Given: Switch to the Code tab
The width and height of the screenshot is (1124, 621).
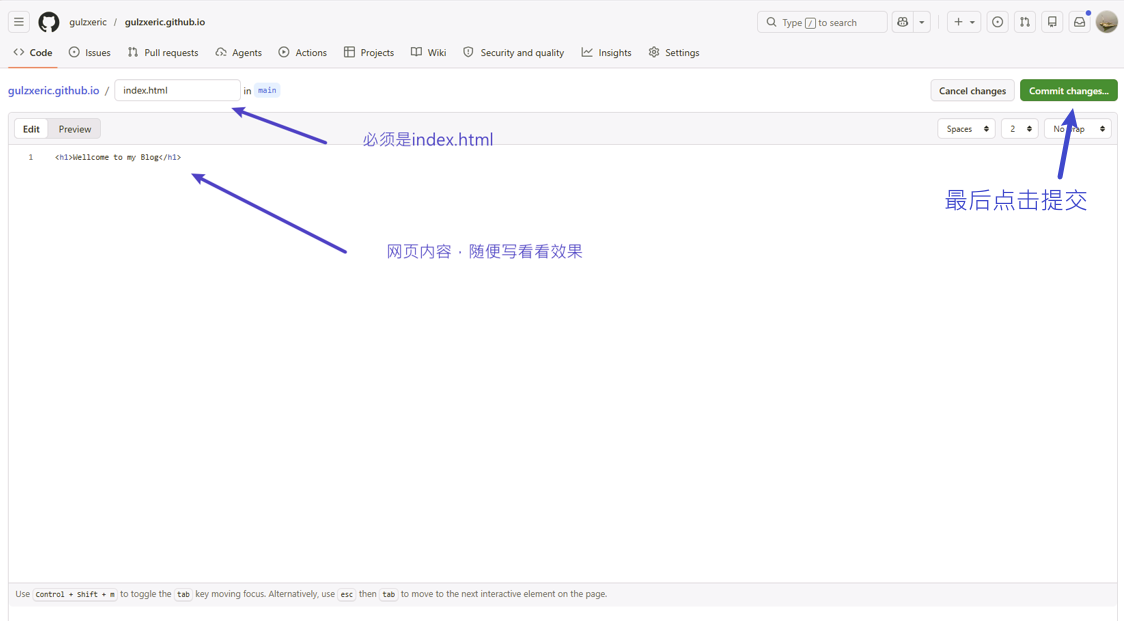Looking at the screenshot, I should click(x=33, y=52).
